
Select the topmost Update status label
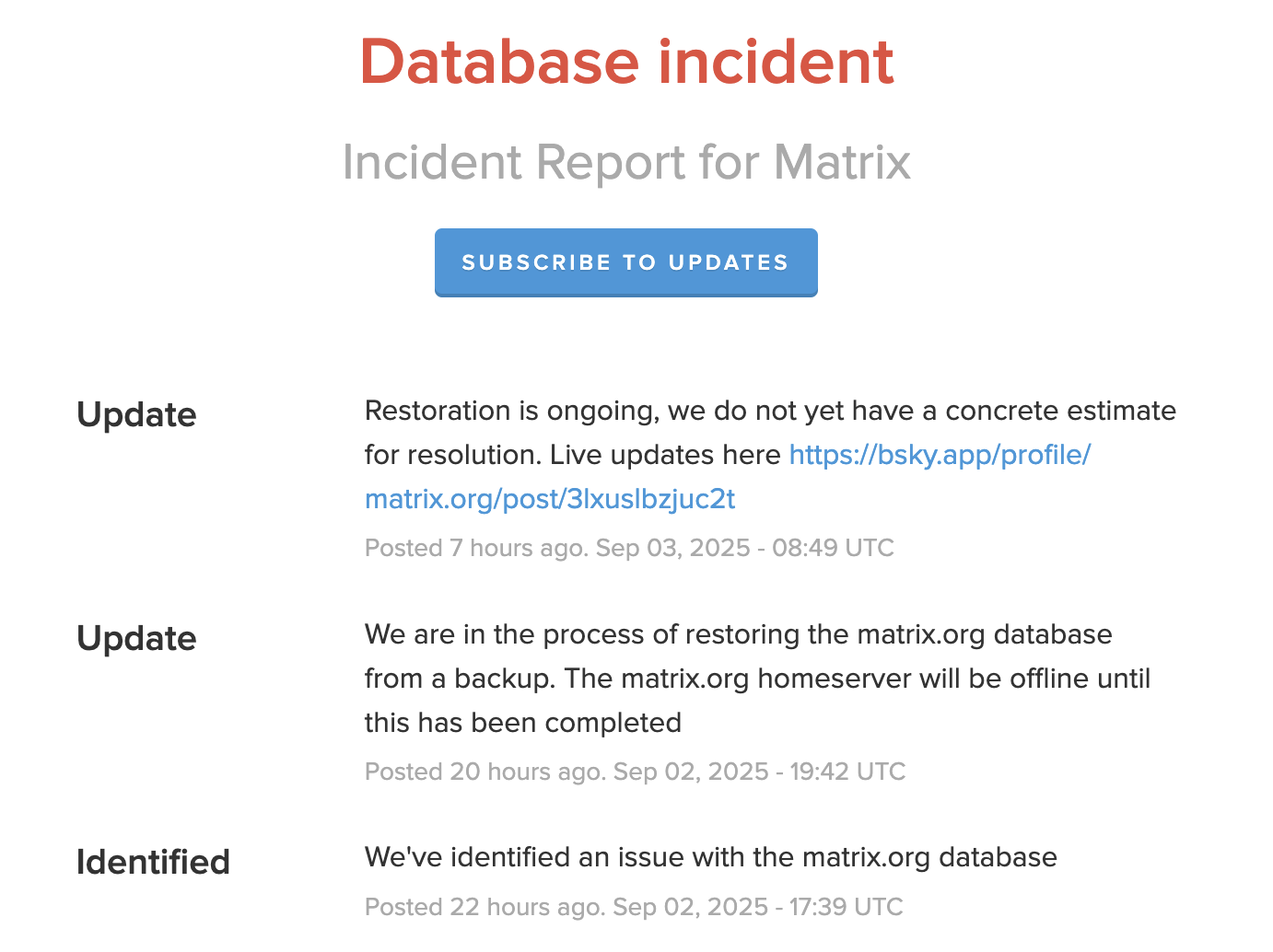(x=136, y=414)
